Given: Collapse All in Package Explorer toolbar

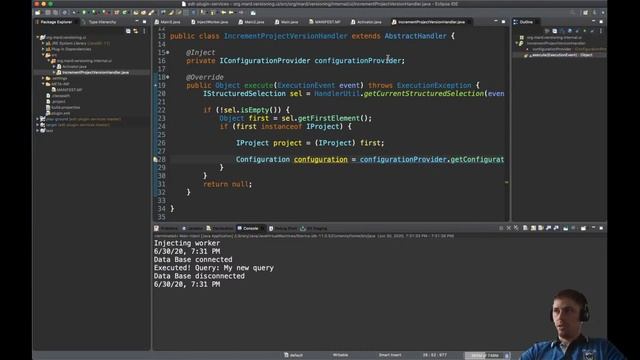Looking at the screenshot, I should click(x=128, y=31).
